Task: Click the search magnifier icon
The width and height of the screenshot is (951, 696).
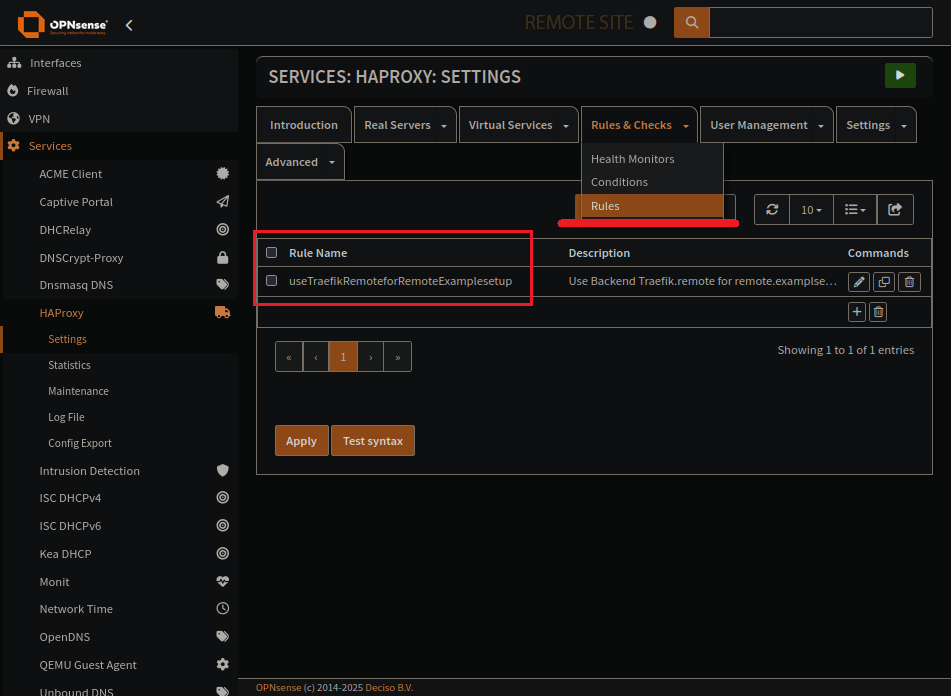Action: coord(691,23)
